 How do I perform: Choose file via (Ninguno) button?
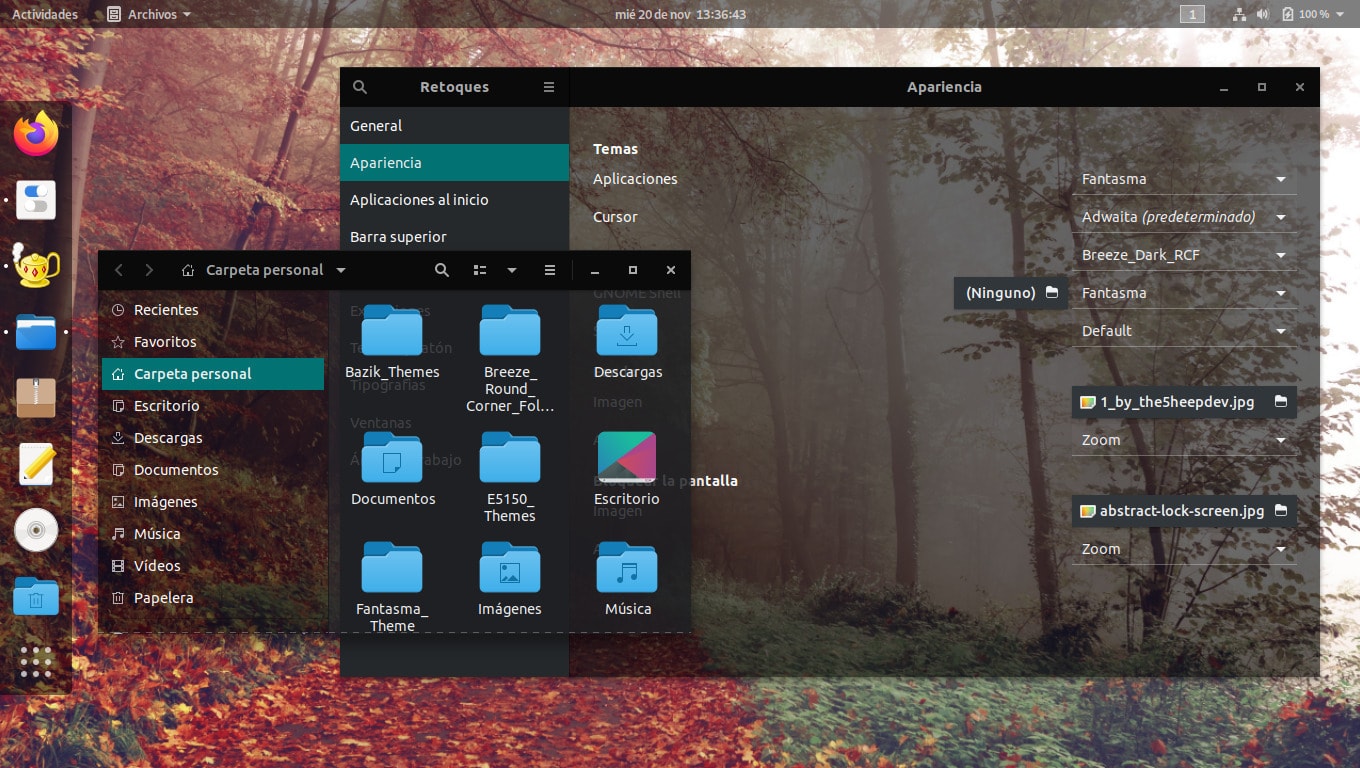pos(1011,293)
